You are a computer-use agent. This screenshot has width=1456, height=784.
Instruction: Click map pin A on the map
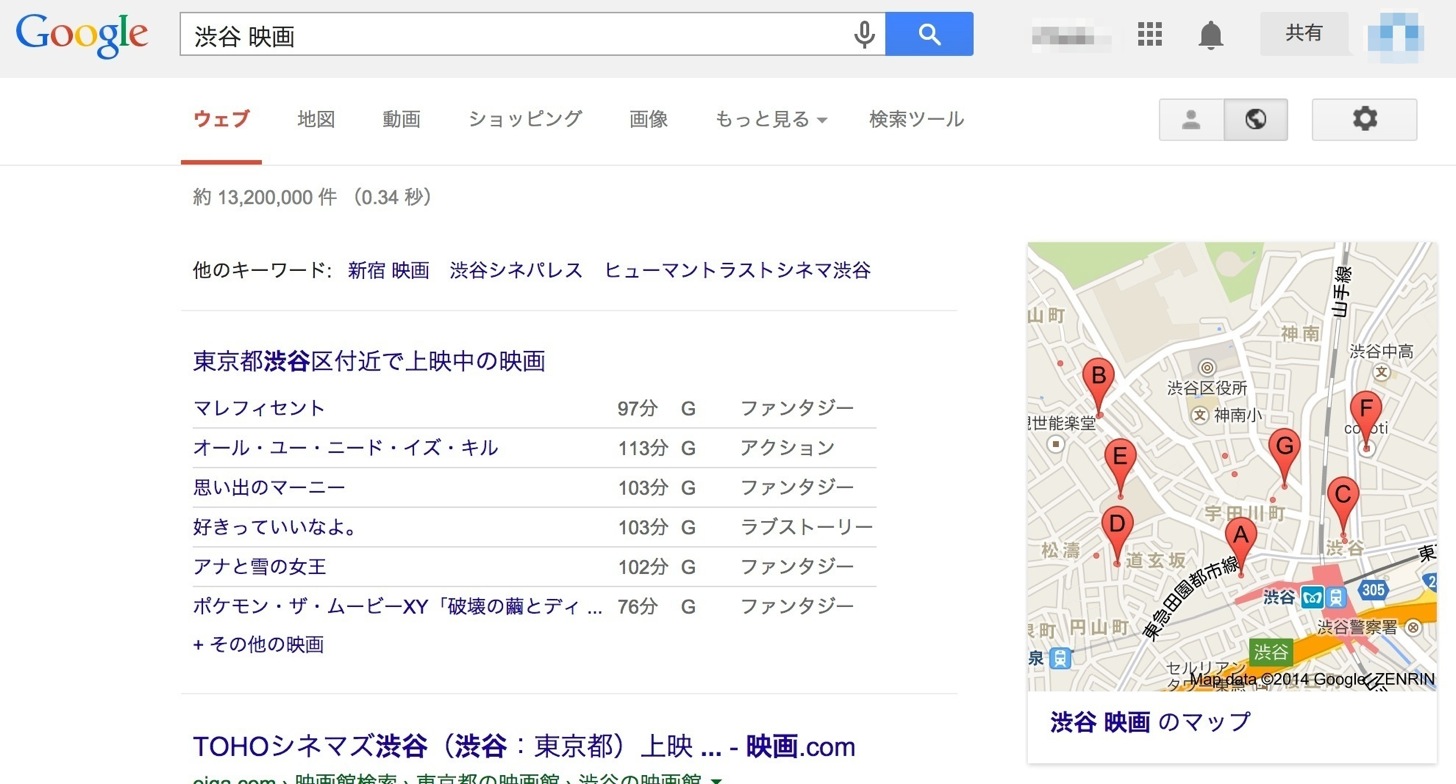(x=1240, y=547)
